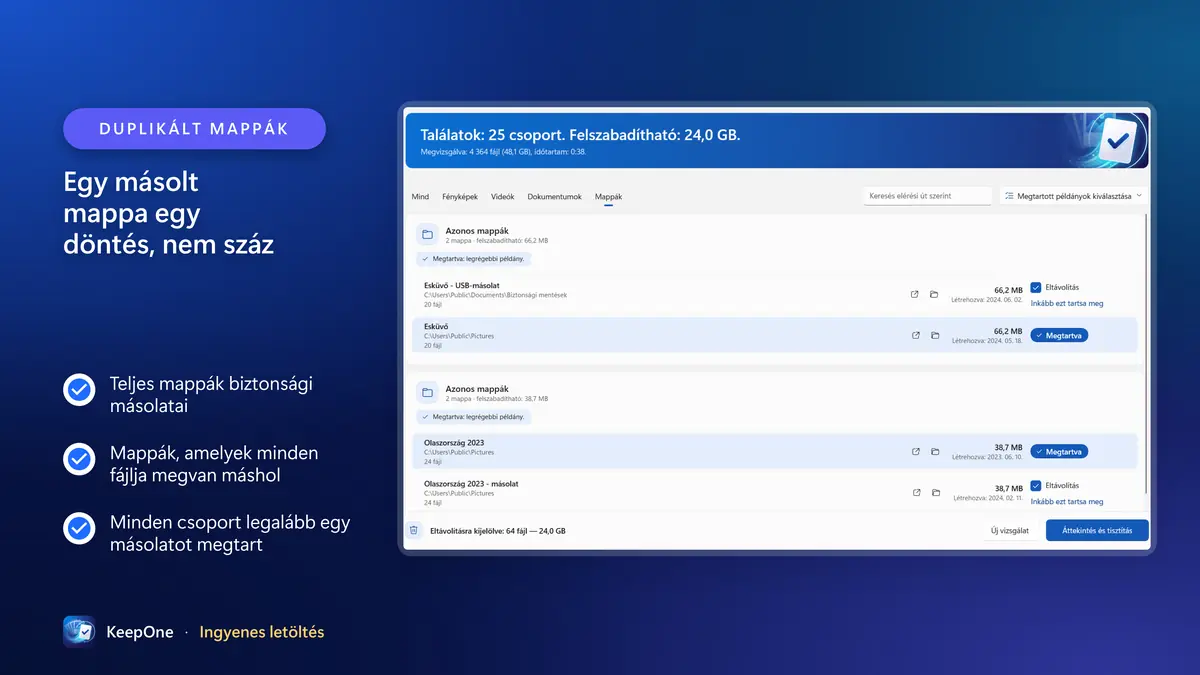Uncheck Eltávolítás for Esküvő - USB-másolat
This screenshot has height=675, width=1200.
(1036, 287)
